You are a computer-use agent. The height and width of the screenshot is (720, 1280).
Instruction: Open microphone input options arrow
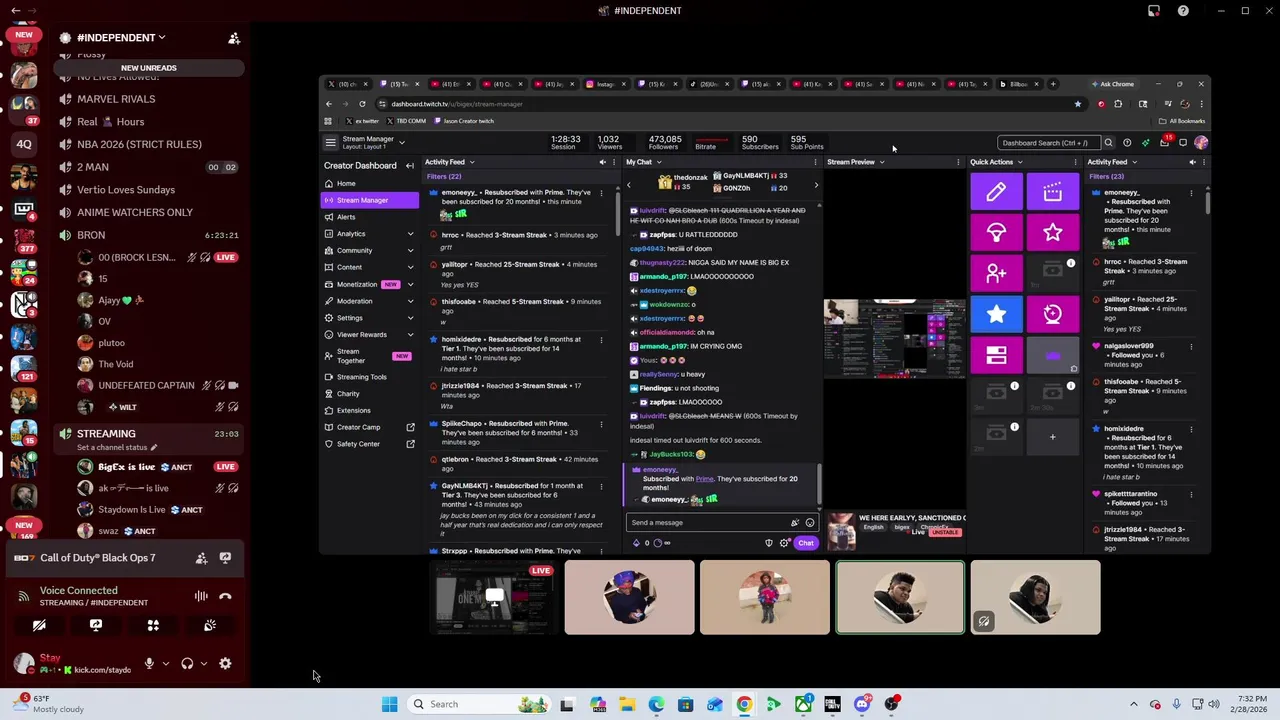165,663
